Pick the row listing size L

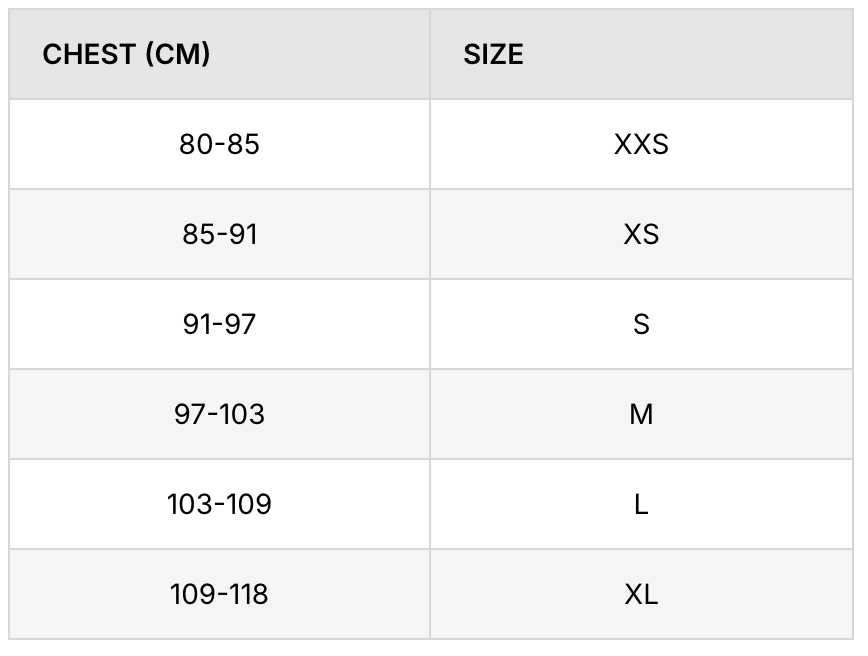pos(430,505)
